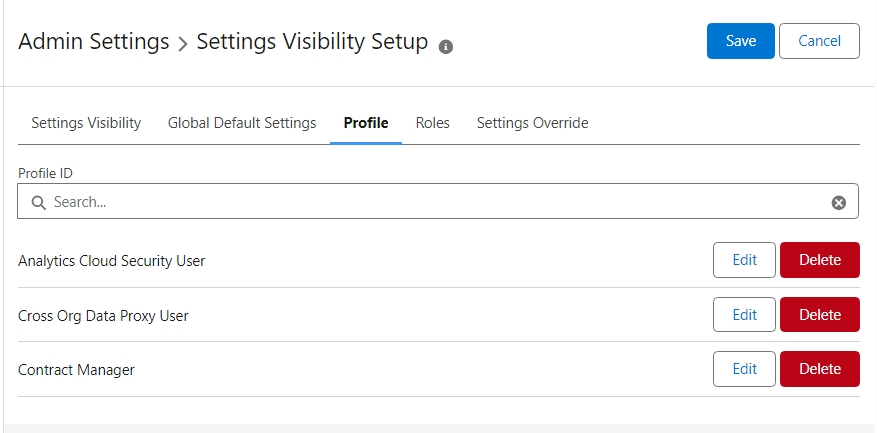The width and height of the screenshot is (877, 433).
Task: Open the Settings Override tab
Action: click(x=532, y=123)
